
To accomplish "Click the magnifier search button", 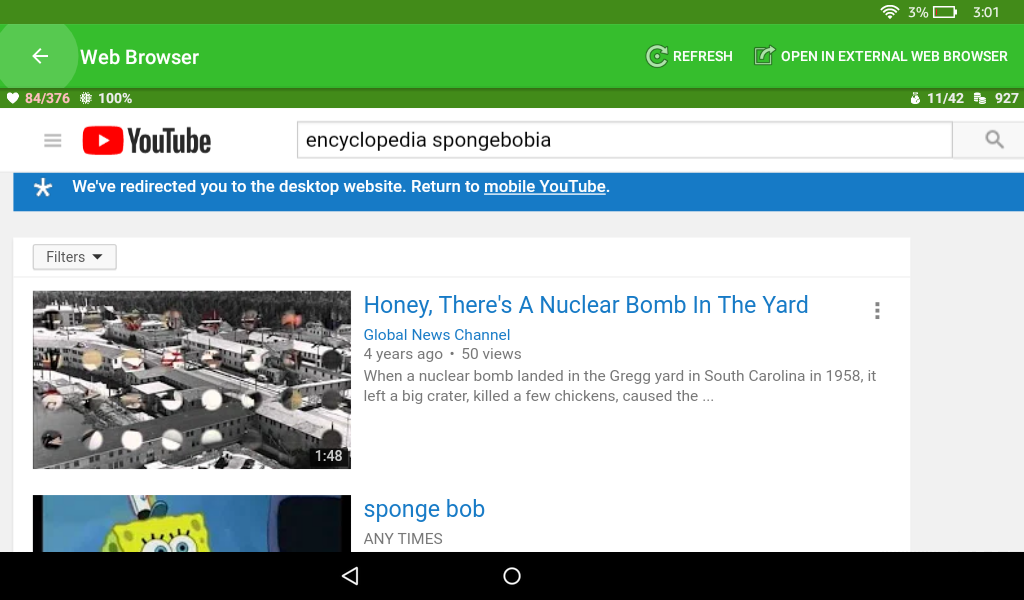I will coord(994,140).
